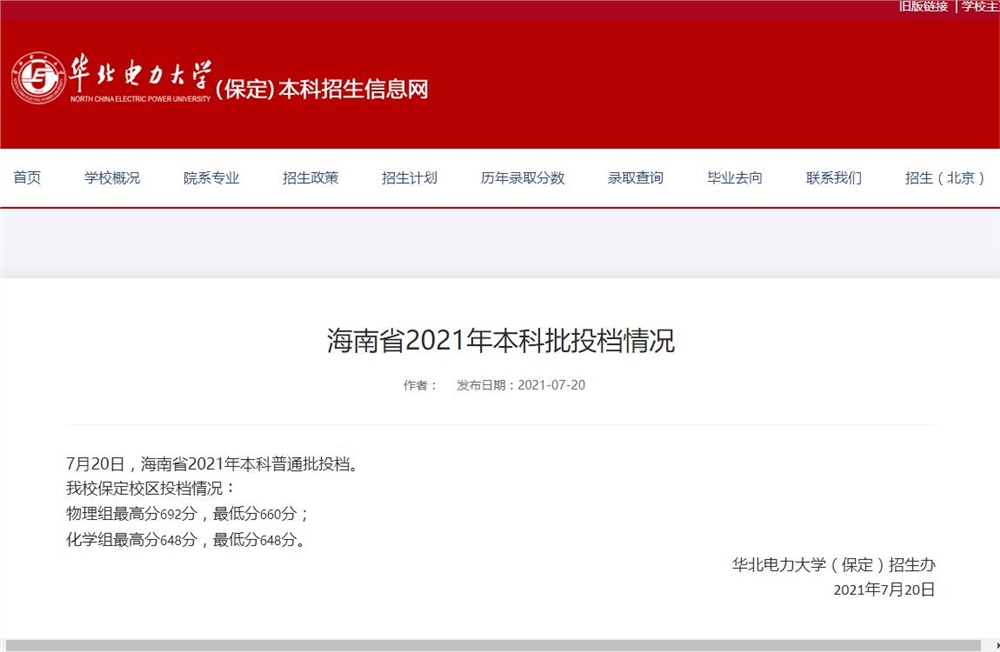1000x652 pixels.
Task: Open 毕业去向 navigation item
Action: [735, 178]
